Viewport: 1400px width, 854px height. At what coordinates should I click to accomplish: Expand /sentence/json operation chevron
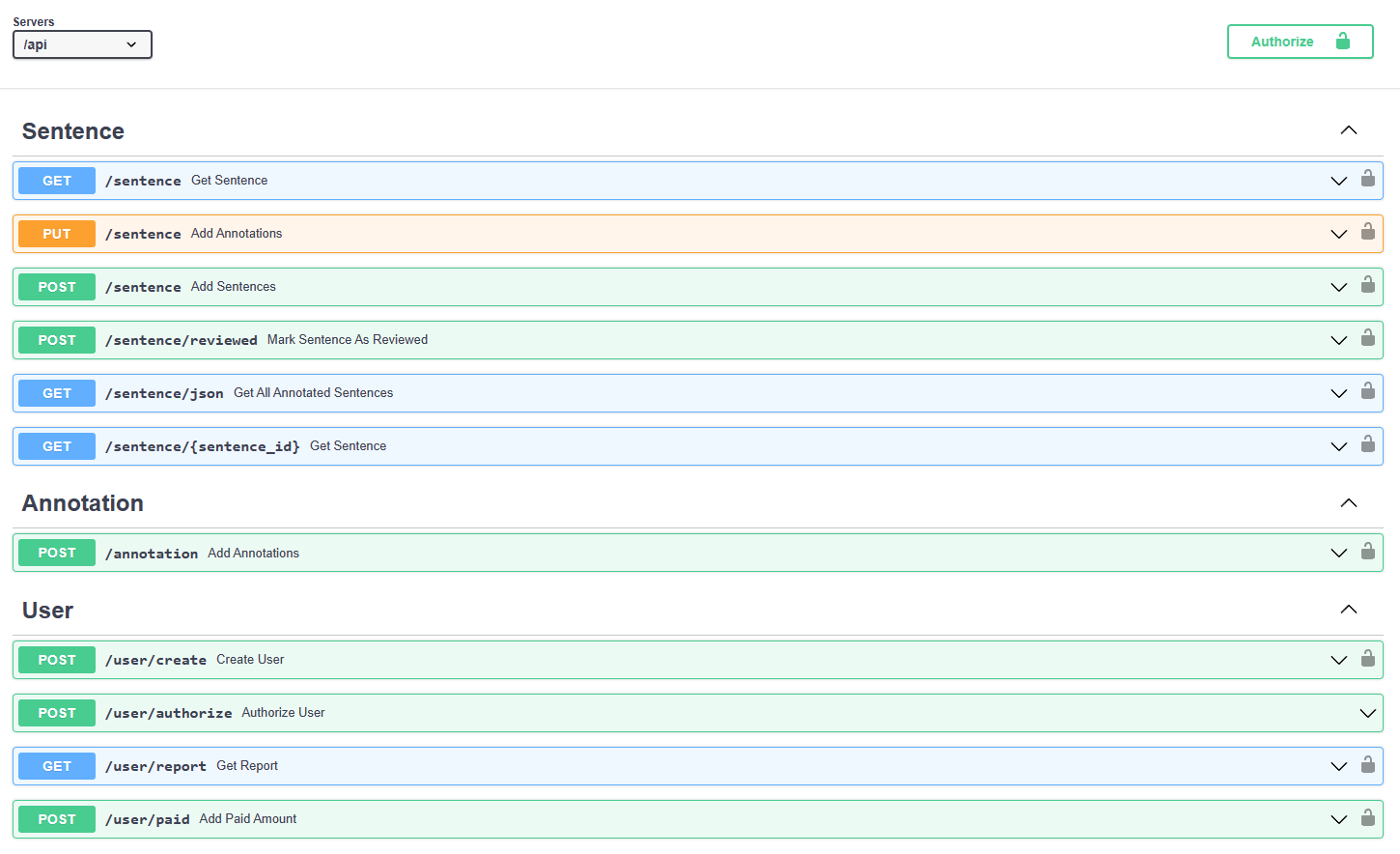pyautogui.click(x=1339, y=394)
